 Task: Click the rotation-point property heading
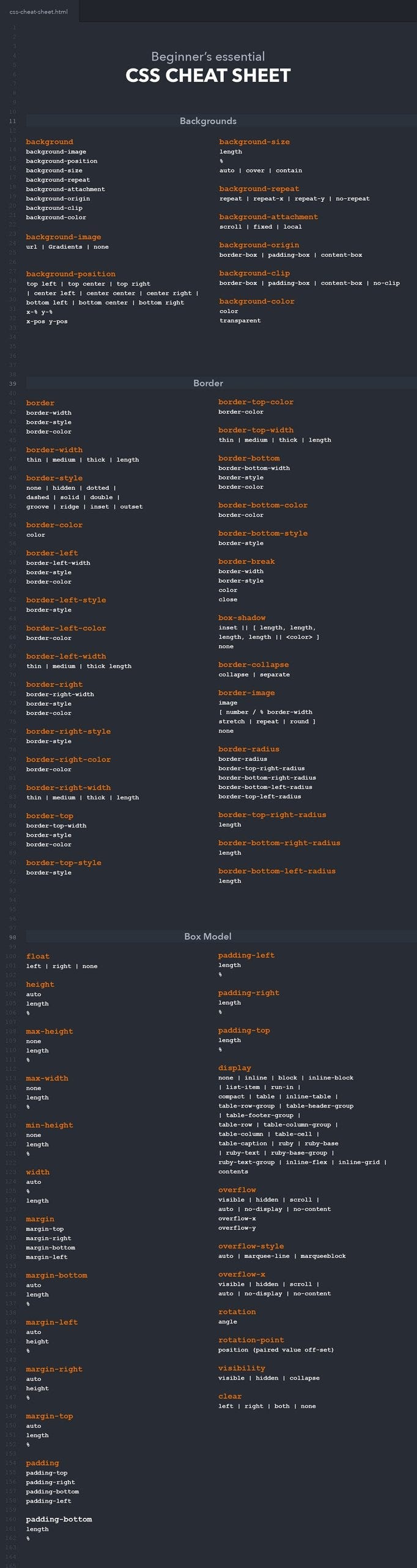(x=251, y=1340)
